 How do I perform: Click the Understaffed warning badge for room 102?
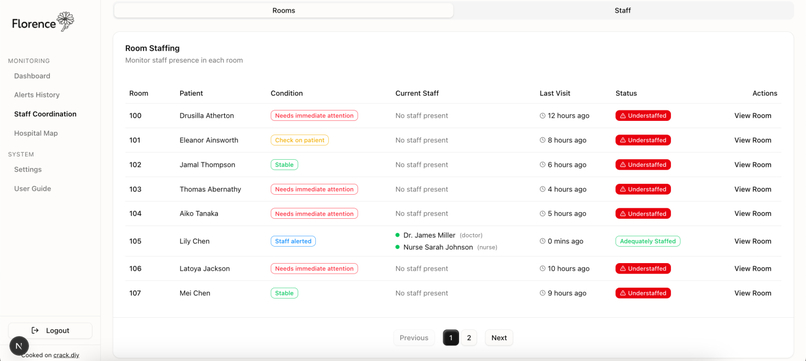coord(643,165)
